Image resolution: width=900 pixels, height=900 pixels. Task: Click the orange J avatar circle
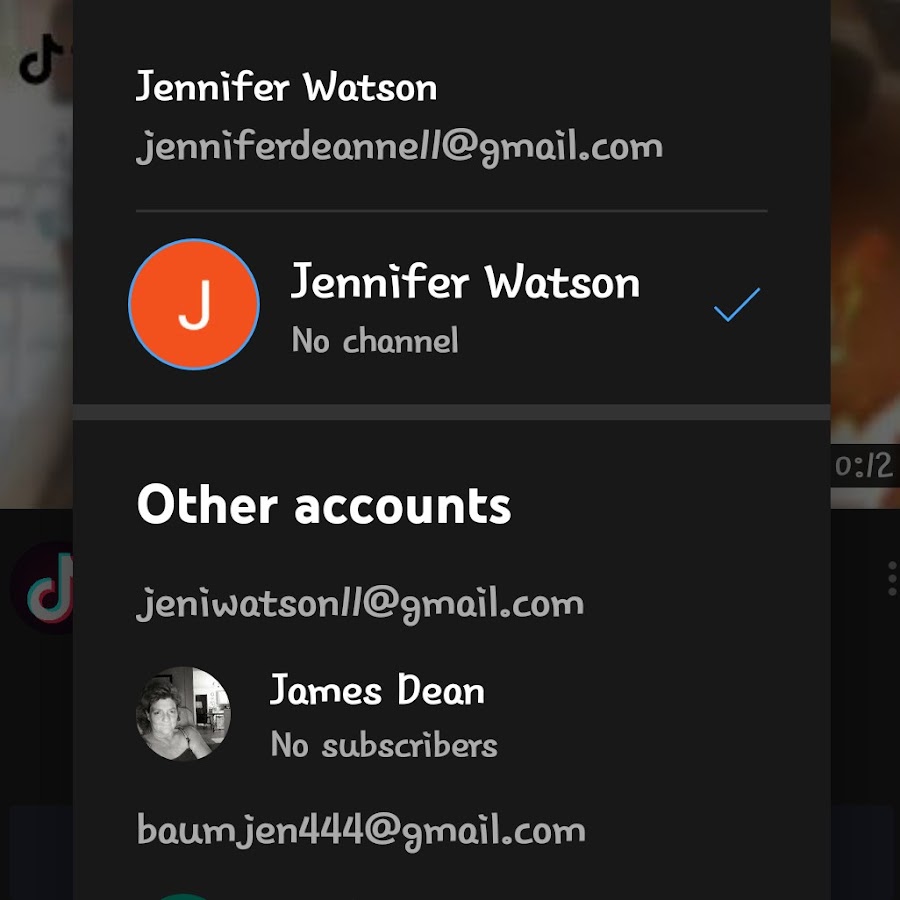click(x=194, y=304)
